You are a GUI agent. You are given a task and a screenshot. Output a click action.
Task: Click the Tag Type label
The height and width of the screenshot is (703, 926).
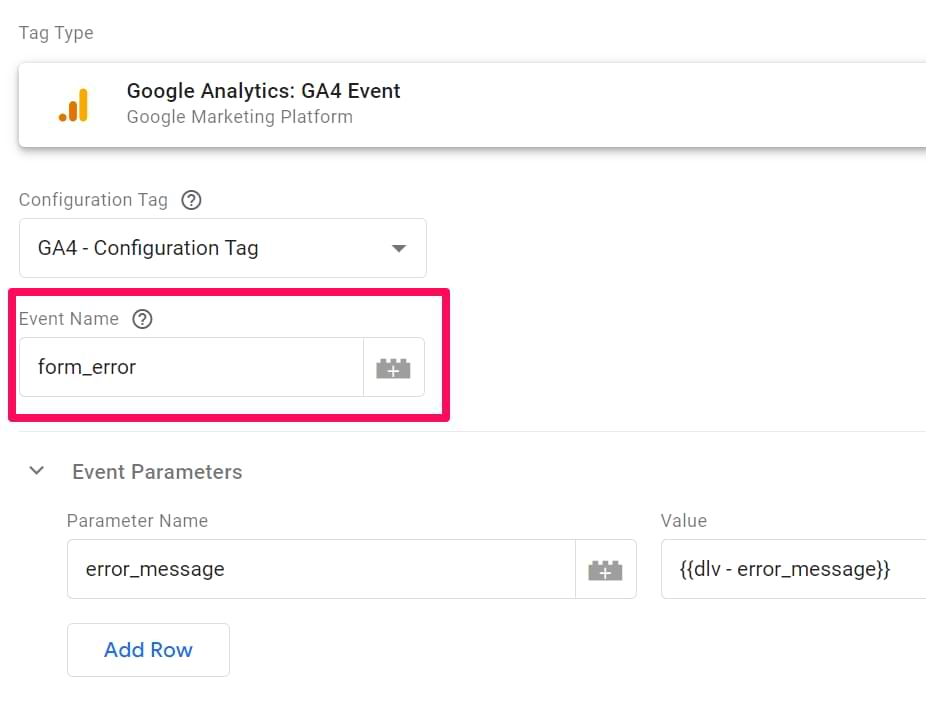click(x=56, y=33)
